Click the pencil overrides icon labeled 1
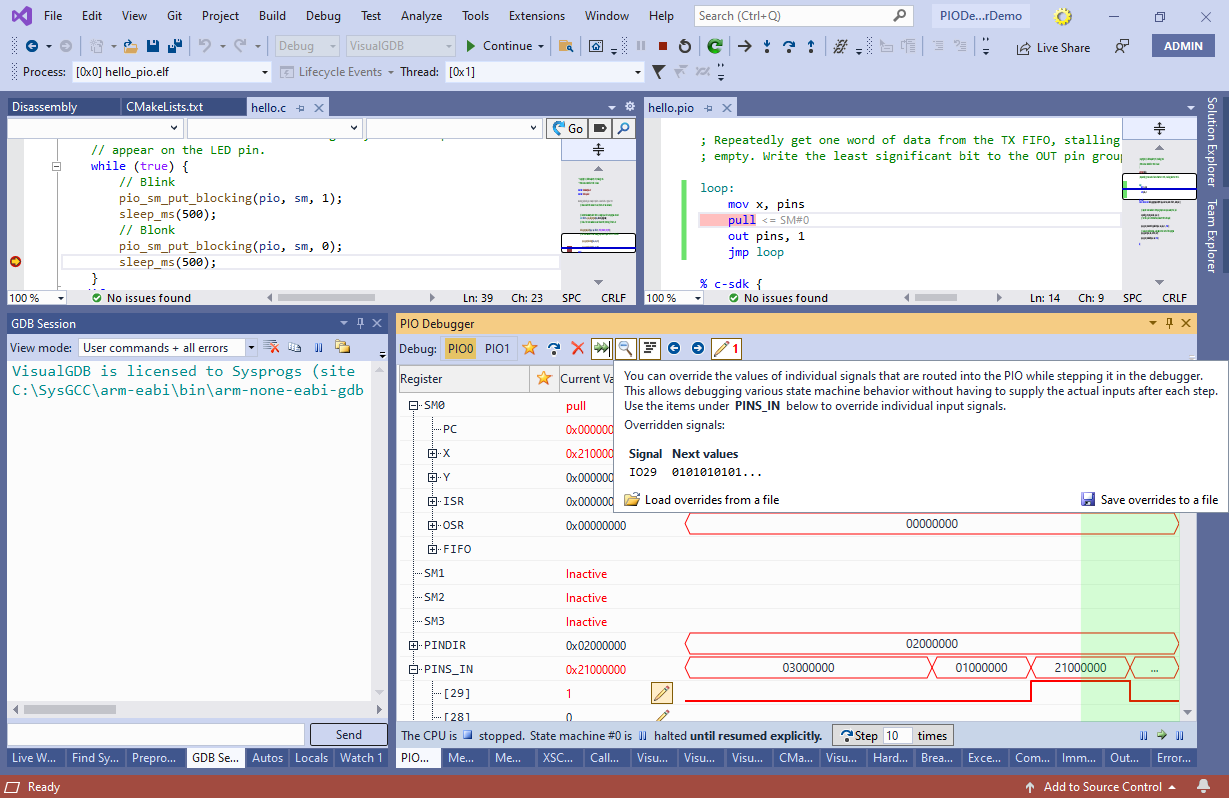The width and height of the screenshot is (1229, 798). [726, 348]
